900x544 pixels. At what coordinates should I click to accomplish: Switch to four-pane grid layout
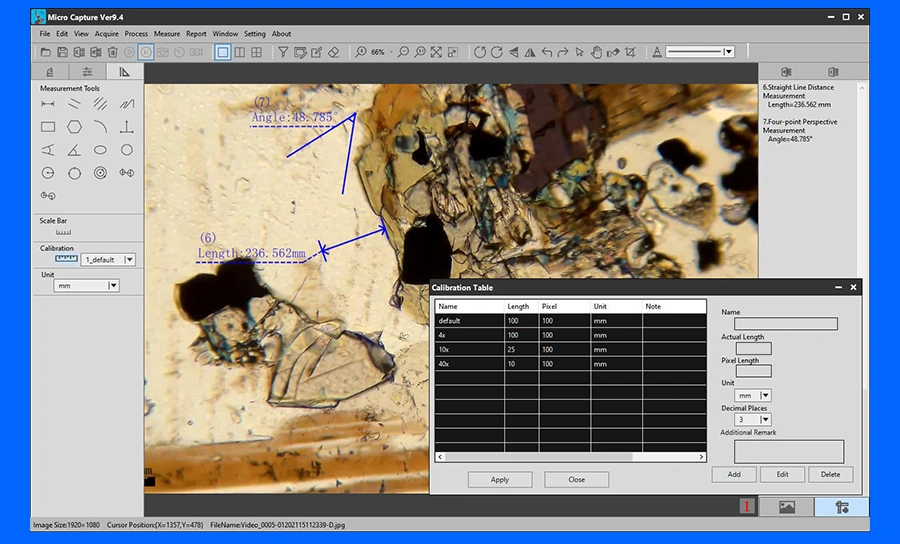257,52
